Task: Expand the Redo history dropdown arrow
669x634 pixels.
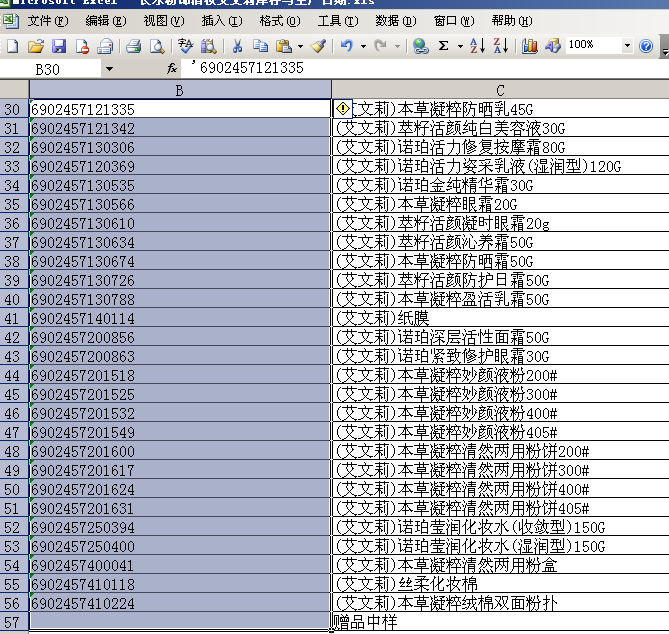Action: tap(397, 46)
